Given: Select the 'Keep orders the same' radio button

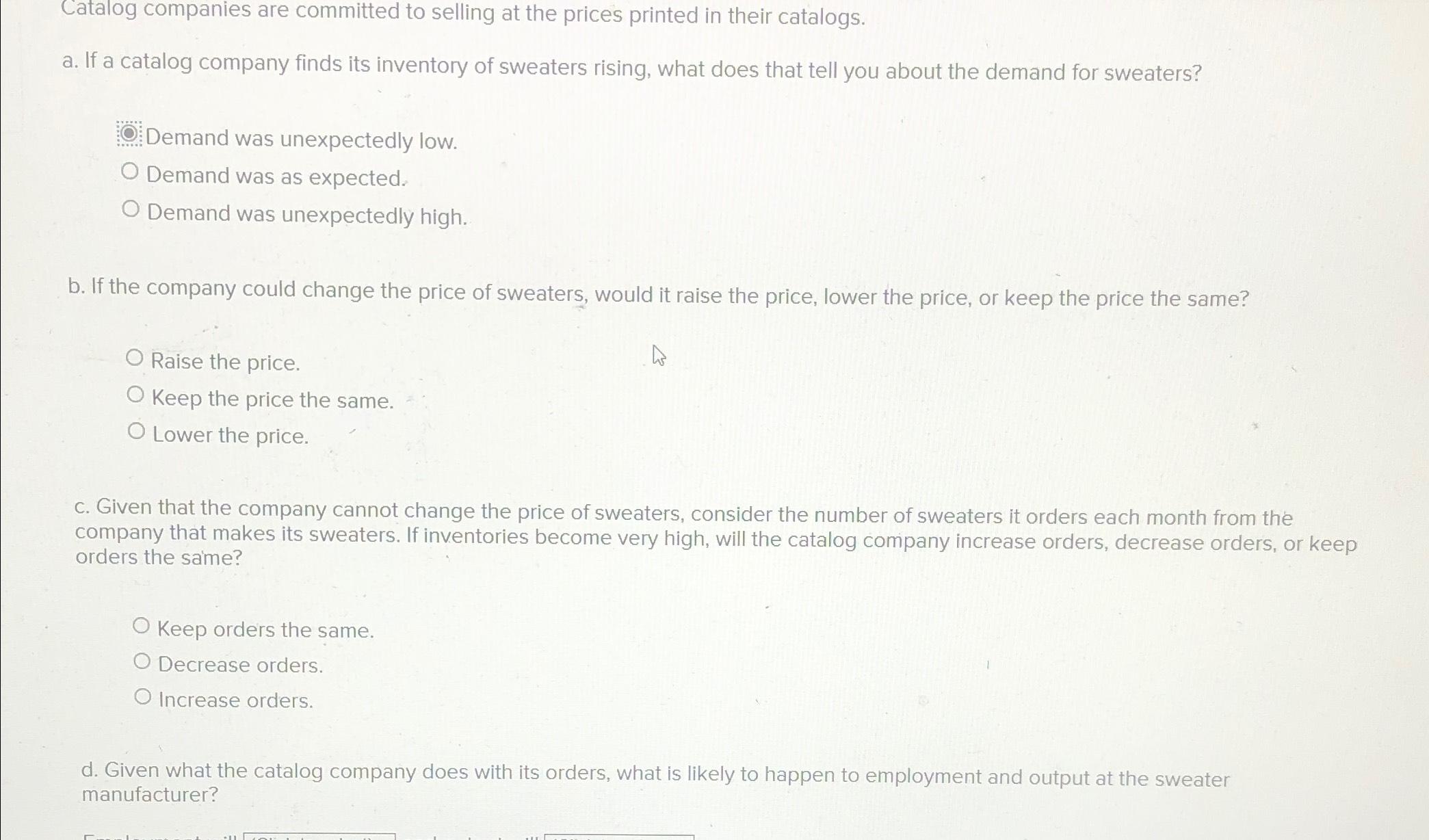Looking at the screenshot, I should [141, 626].
